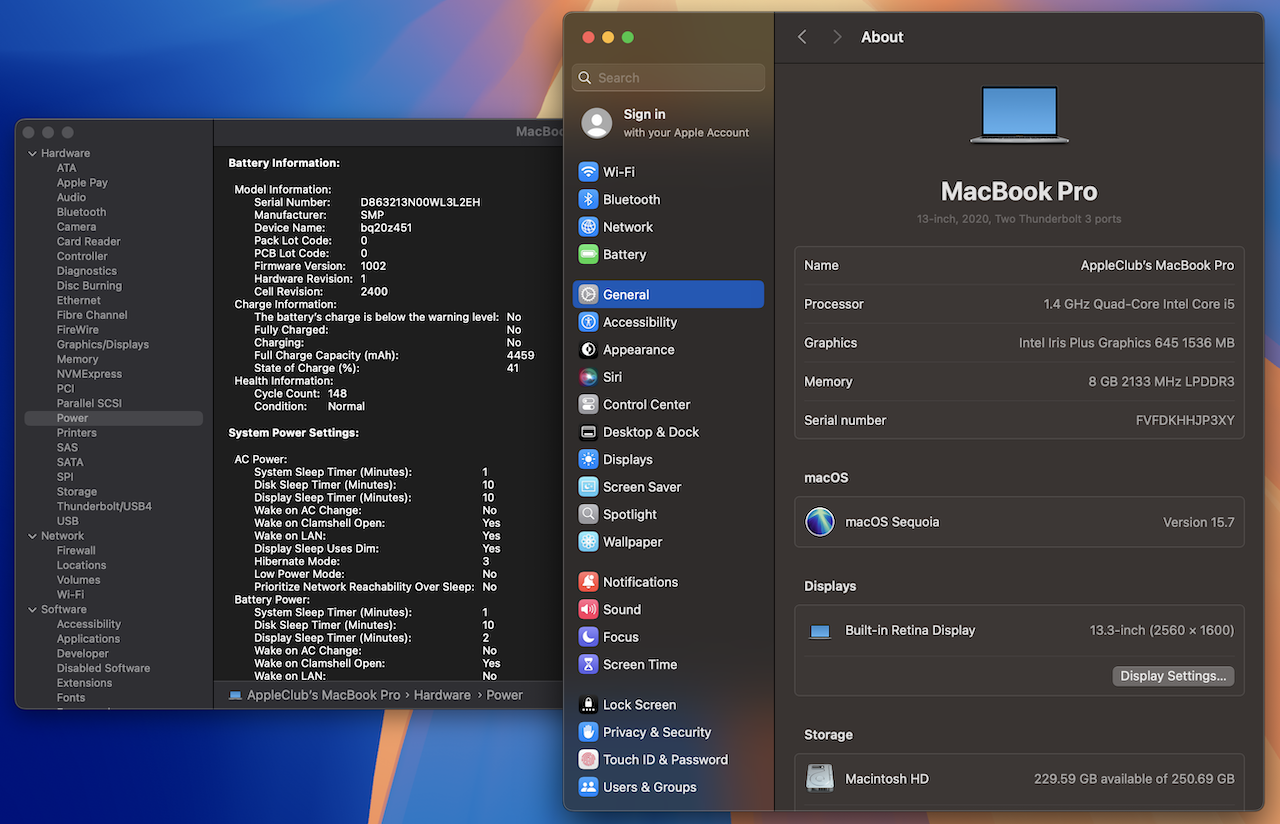The width and height of the screenshot is (1280, 824).
Task: Click Full Charge Capacity value 4459
Action: 520,355
